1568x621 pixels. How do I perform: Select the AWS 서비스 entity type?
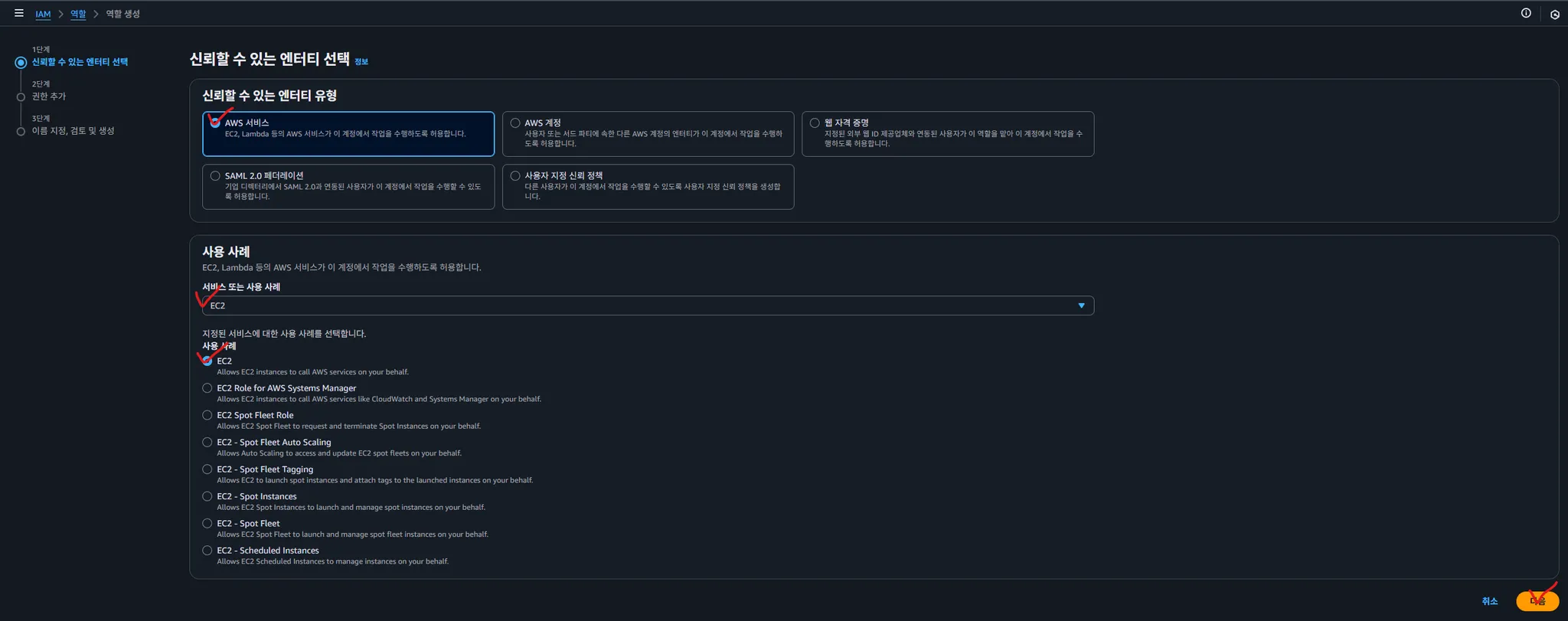pyautogui.click(x=215, y=123)
